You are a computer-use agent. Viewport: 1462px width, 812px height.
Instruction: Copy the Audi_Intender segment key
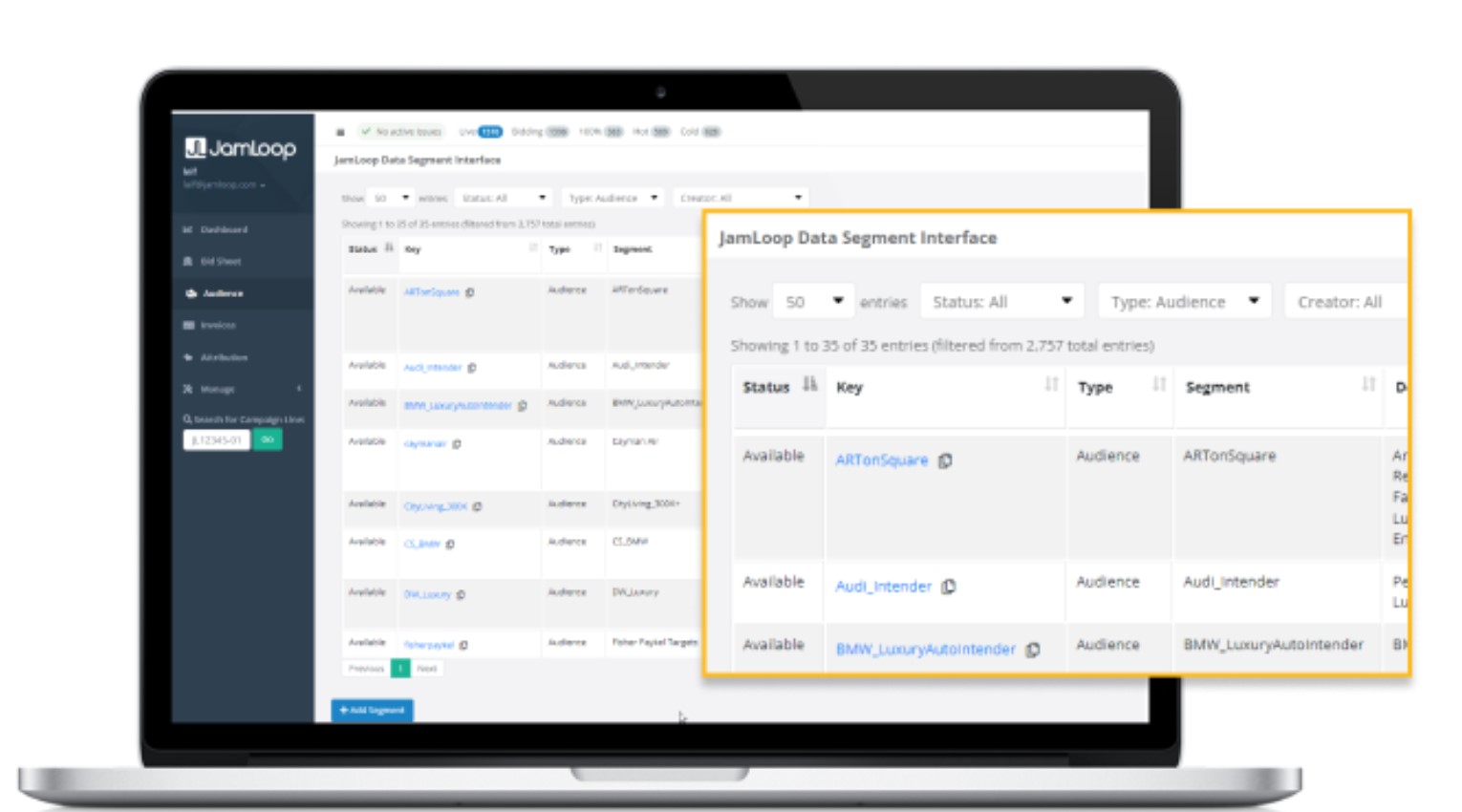coord(947,586)
